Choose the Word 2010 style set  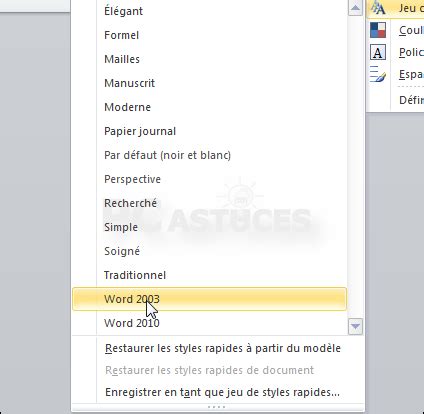point(209,323)
